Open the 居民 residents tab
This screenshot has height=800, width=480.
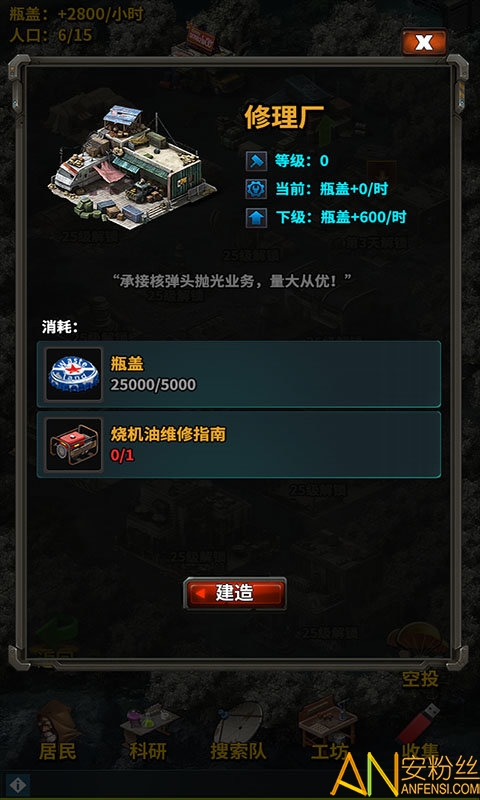(58, 730)
